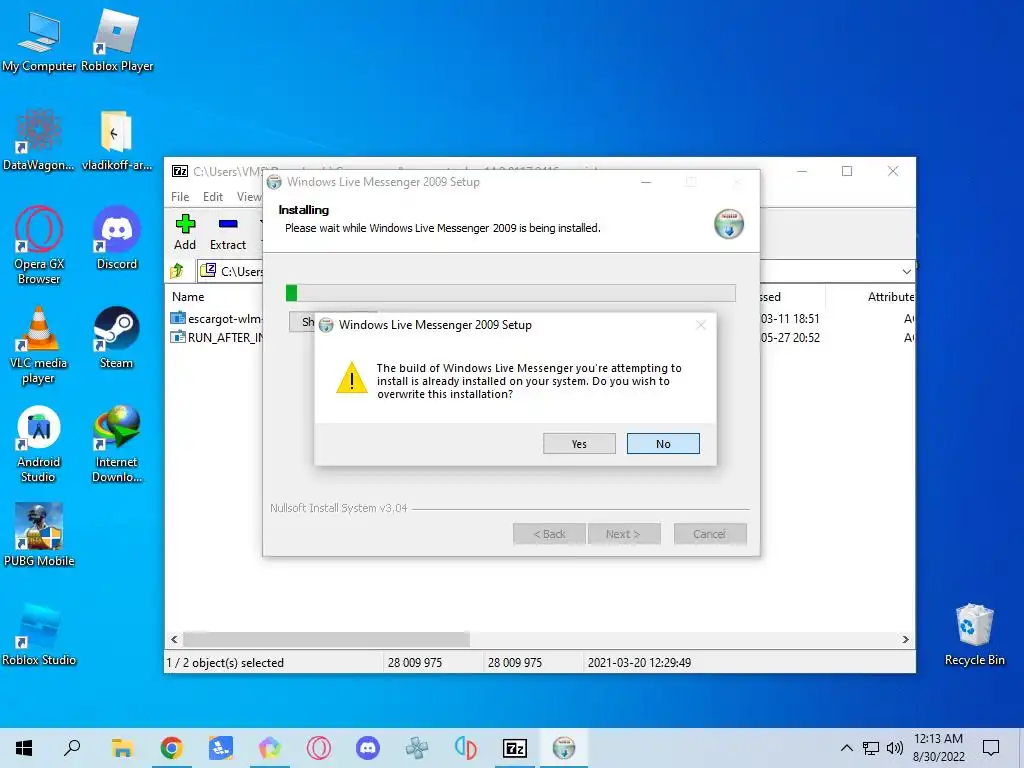Open Chrome from the taskbar
Screen dimensions: 1024x768
pos(171,748)
